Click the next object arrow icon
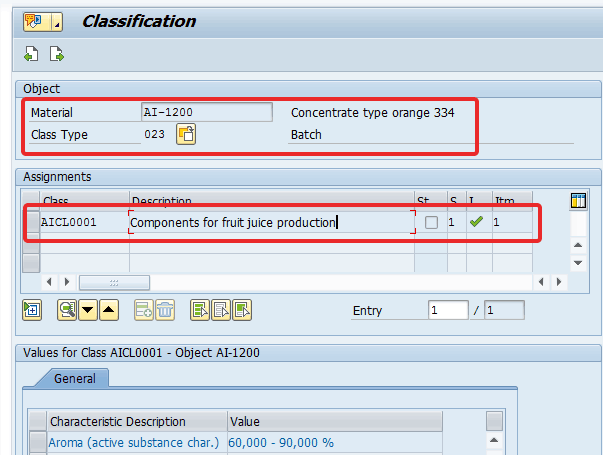The width and height of the screenshot is (603, 455). coord(57,55)
